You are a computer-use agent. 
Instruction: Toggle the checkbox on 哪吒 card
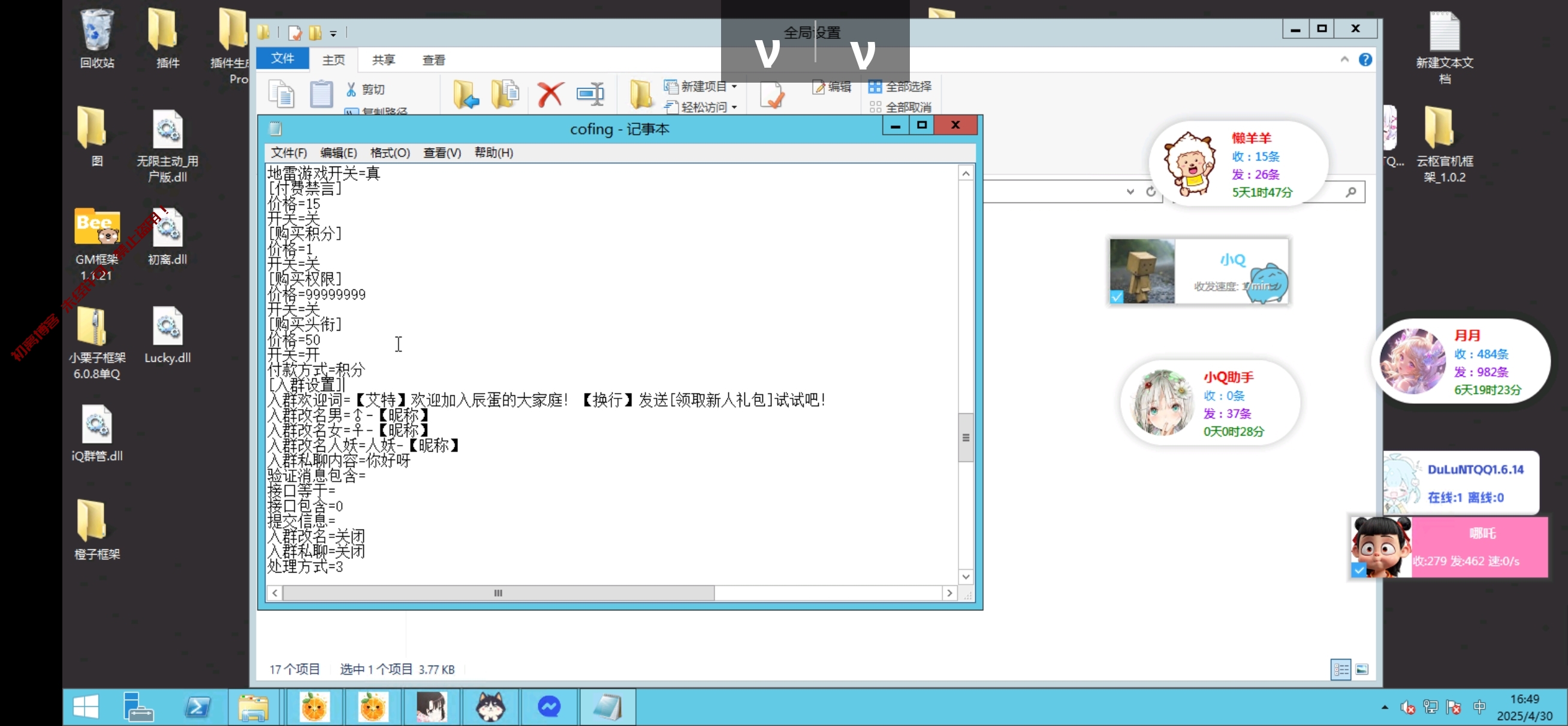[x=1359, y=570]
